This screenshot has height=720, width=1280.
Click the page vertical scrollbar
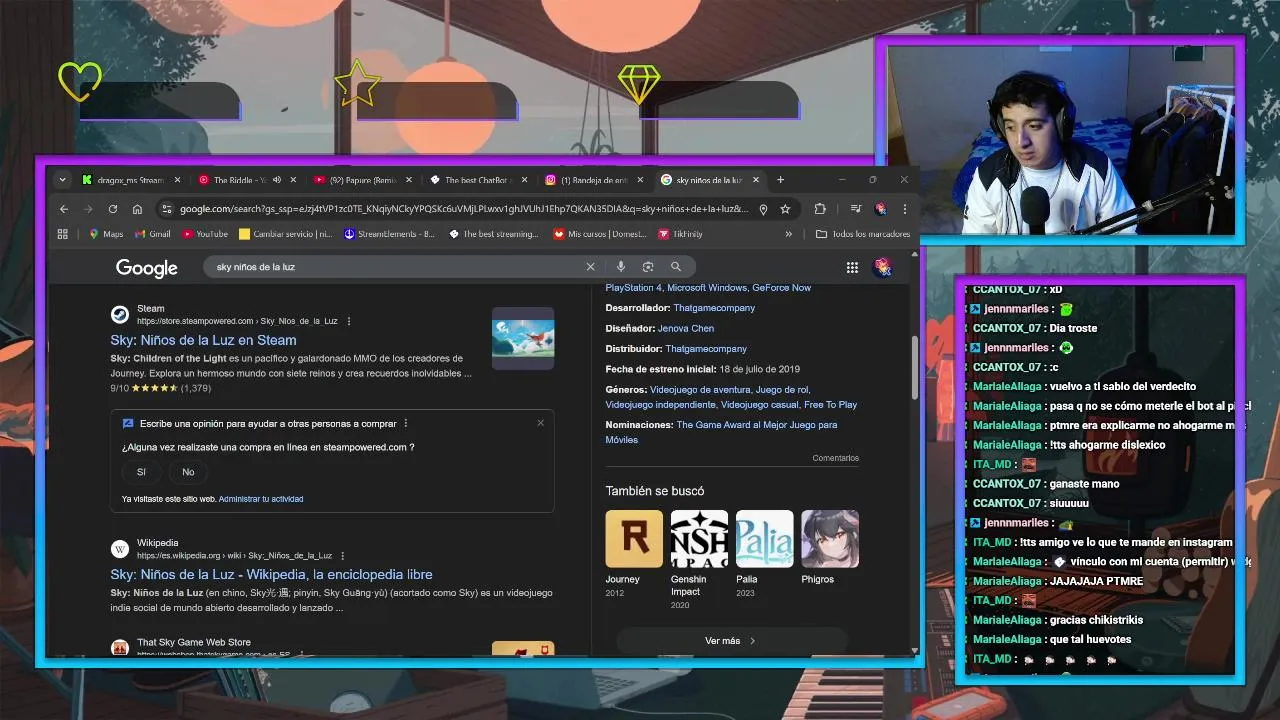click(914, 368)
